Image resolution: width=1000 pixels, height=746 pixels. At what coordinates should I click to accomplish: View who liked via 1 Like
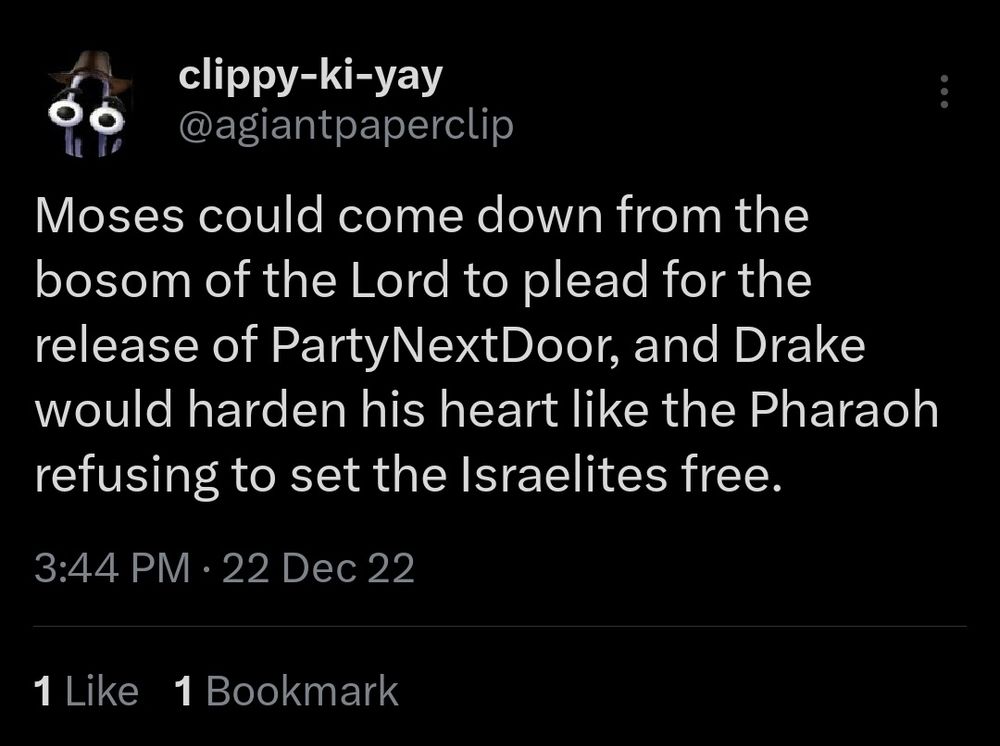pos(87,691)
